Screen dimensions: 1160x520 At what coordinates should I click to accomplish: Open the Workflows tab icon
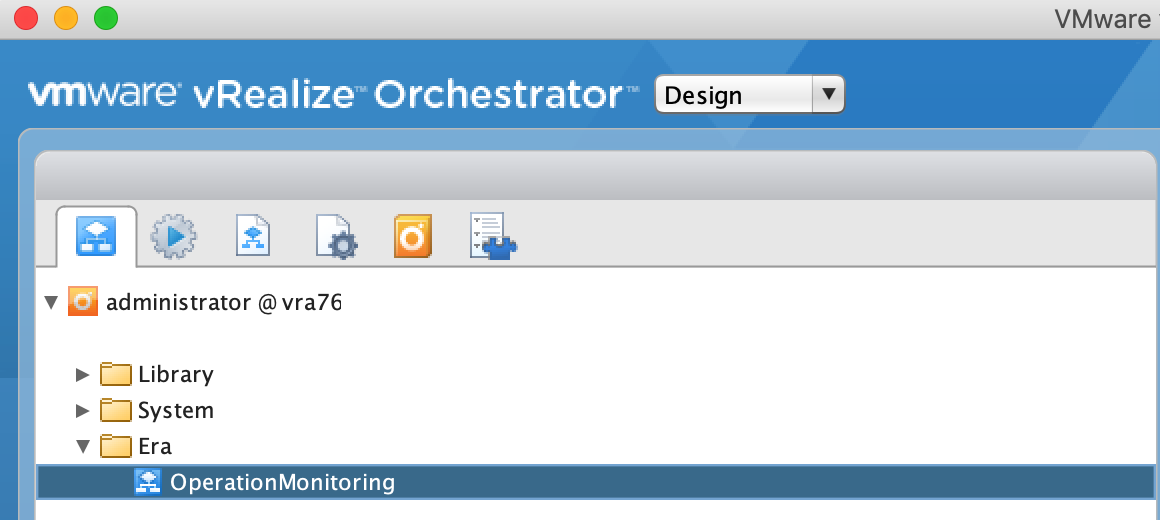(x=95, y=236)
